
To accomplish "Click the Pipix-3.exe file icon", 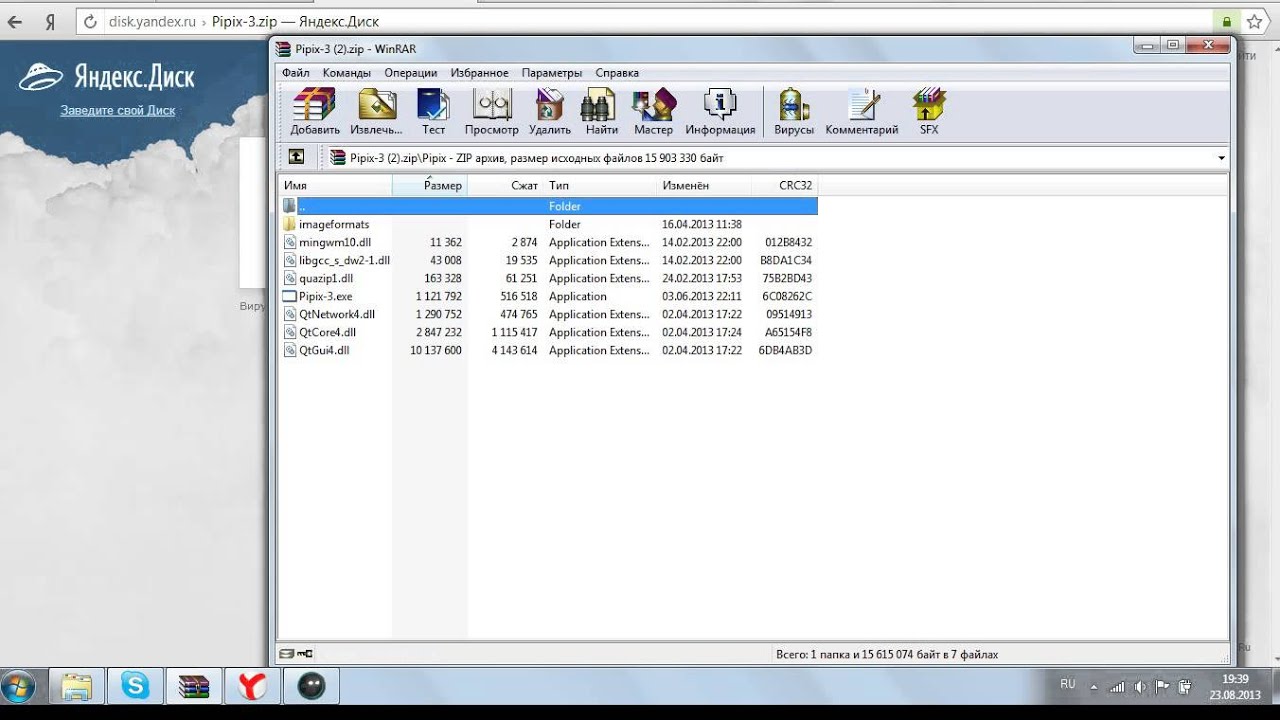I will (289, 296).
